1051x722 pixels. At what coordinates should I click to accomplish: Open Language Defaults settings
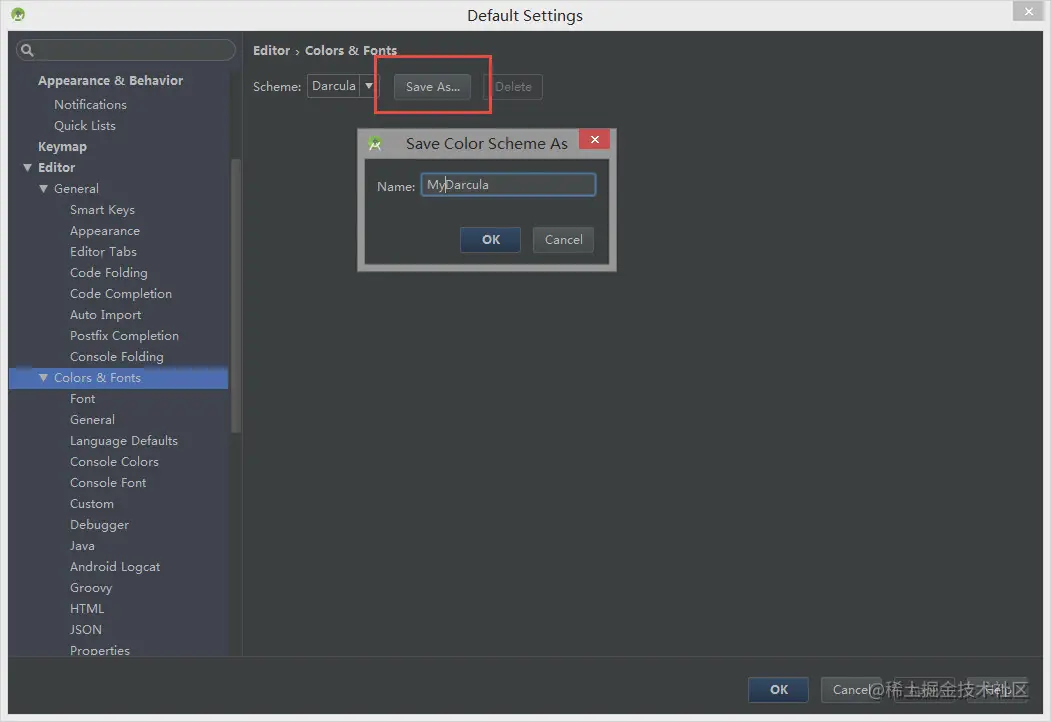124,441
